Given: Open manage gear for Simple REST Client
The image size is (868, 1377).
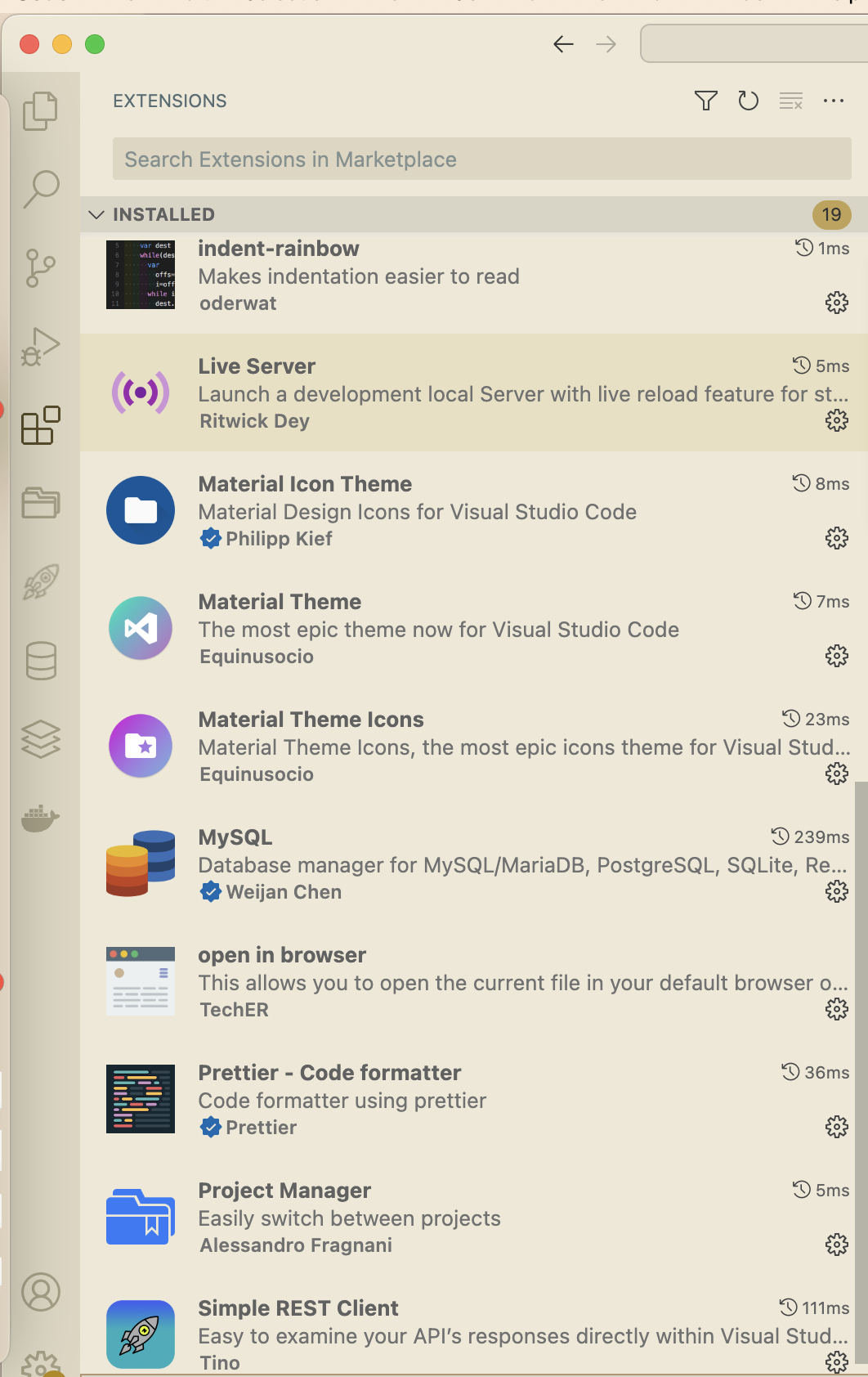Looking at the screenshot, I should coord(837,1361).
